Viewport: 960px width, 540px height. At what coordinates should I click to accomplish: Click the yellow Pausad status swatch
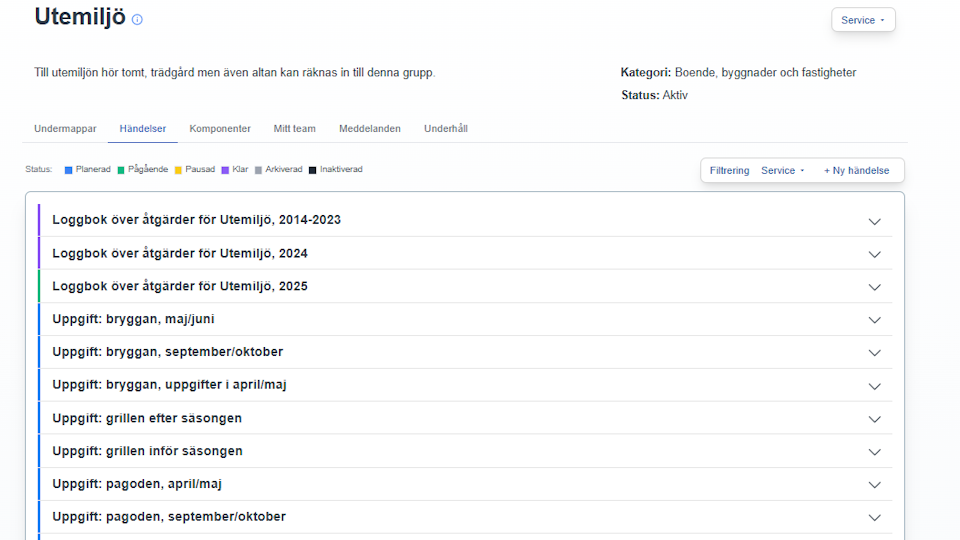pyautogui.click(x=178, y=170)
